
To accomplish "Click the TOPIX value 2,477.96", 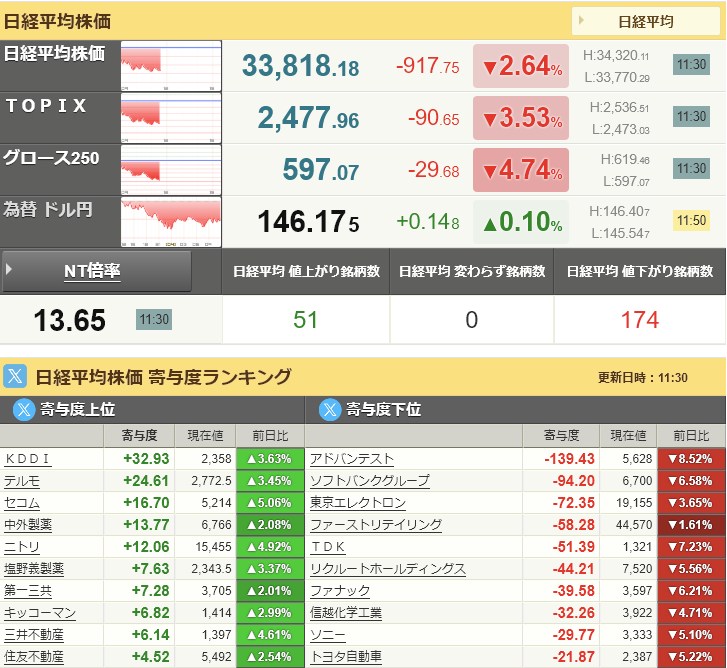I will point(308,118).
